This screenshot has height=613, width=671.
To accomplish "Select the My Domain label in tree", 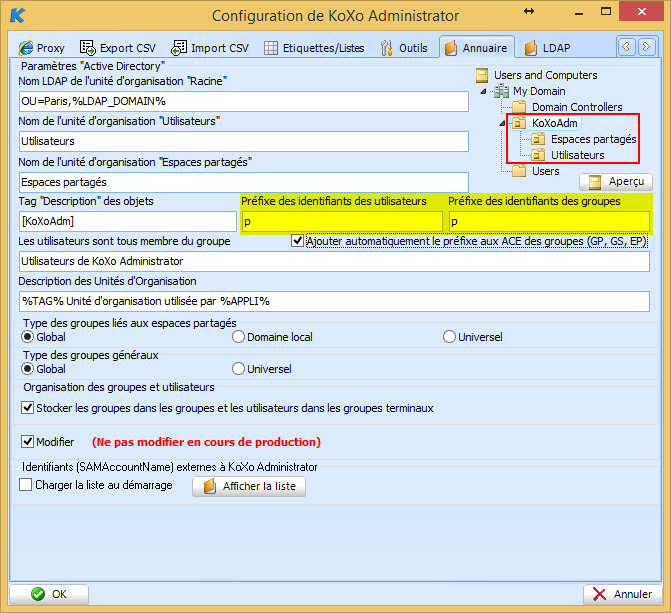I will [x=539, y=91].
